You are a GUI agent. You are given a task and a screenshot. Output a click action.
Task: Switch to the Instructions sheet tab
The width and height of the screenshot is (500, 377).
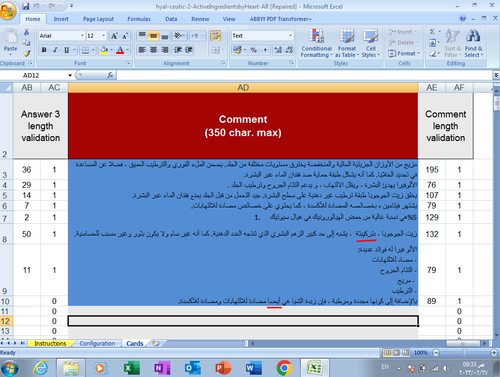[50, 343]
